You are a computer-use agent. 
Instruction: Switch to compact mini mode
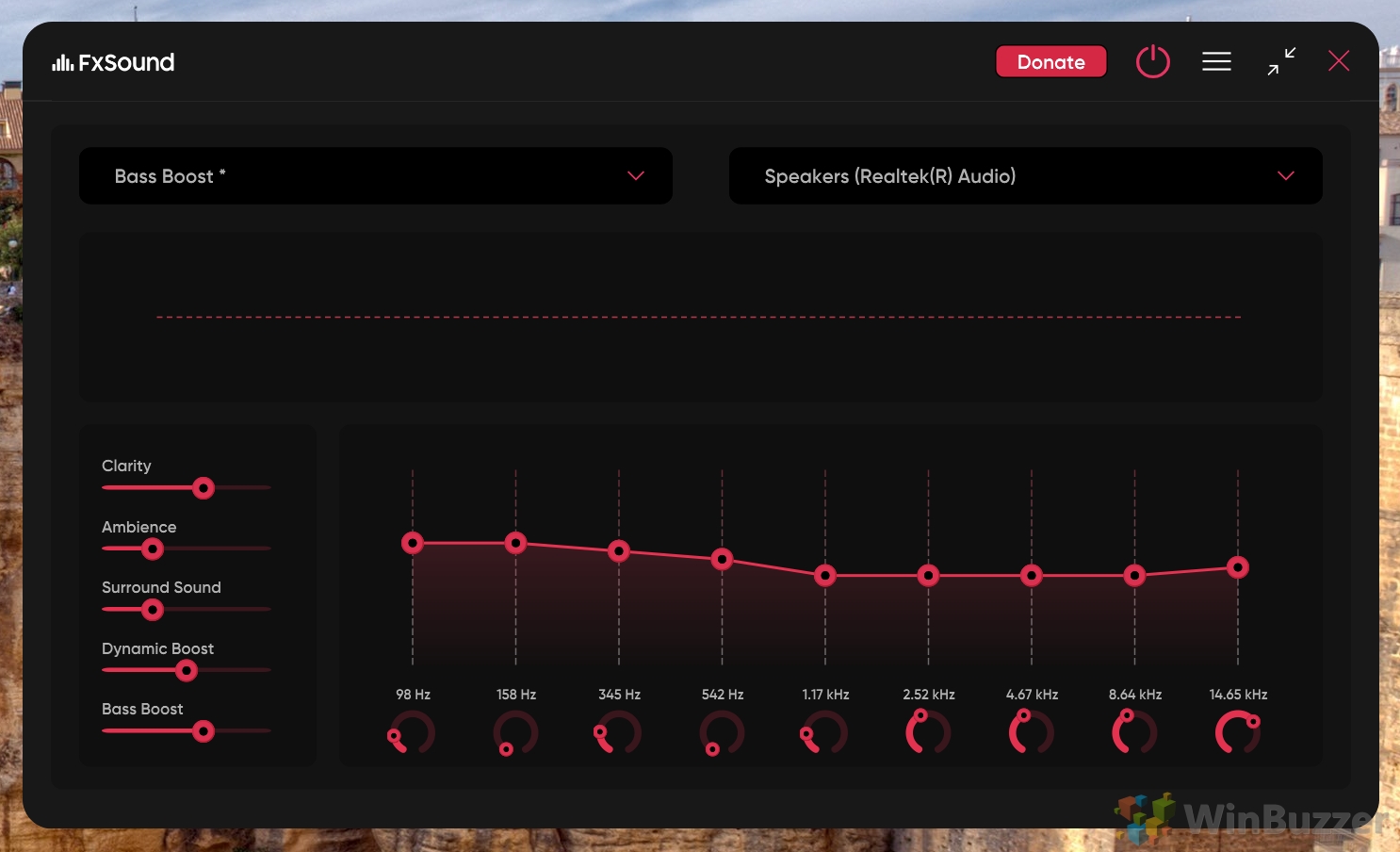click(1281, 61)
